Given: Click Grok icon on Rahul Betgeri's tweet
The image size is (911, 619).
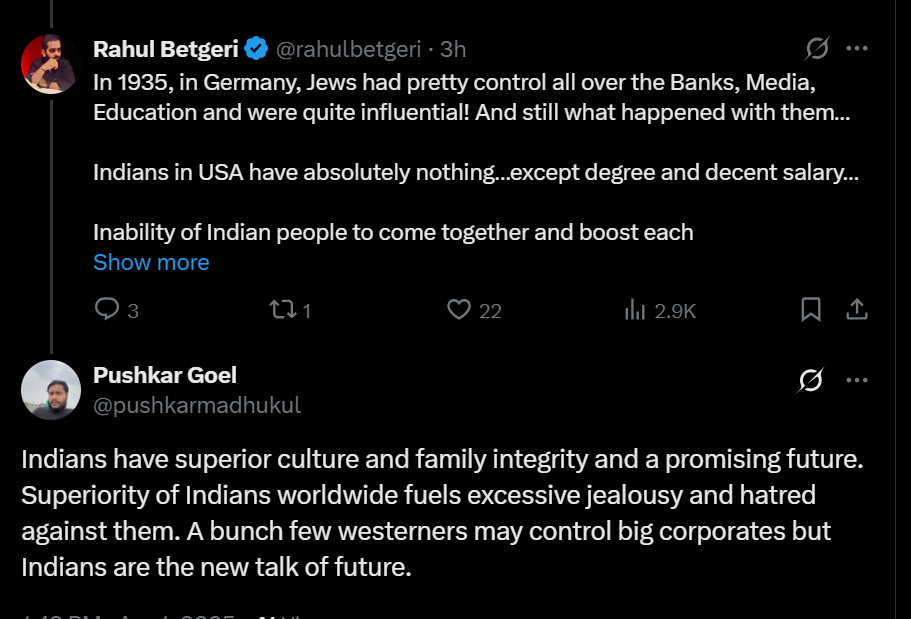Looking at the screenshot, I should [x=817, y=48].
